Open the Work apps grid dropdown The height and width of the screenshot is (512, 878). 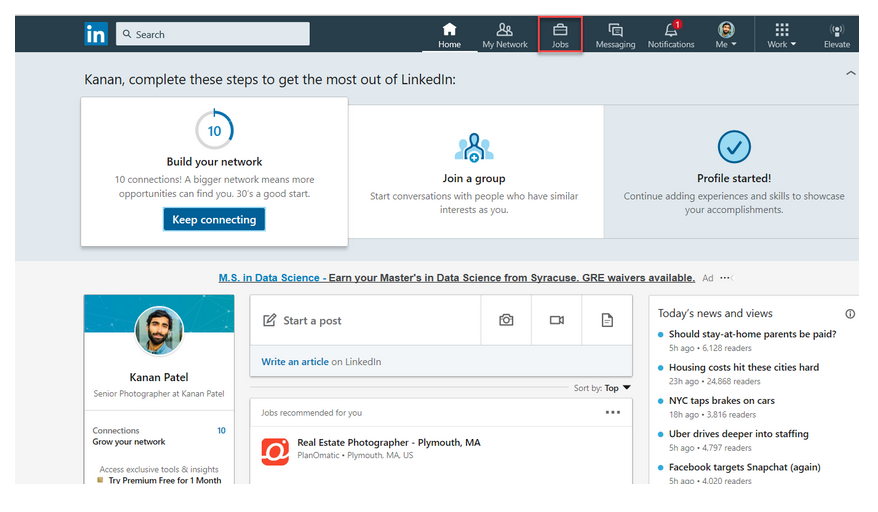tap(782, 35)
